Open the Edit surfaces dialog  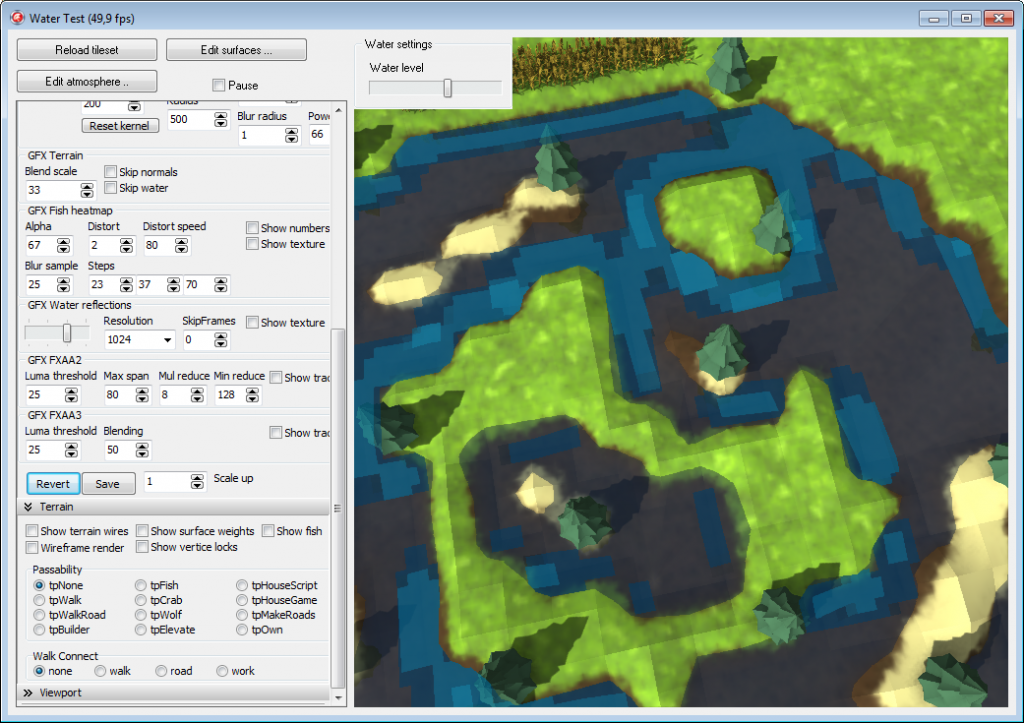click(x=236, y=50)
